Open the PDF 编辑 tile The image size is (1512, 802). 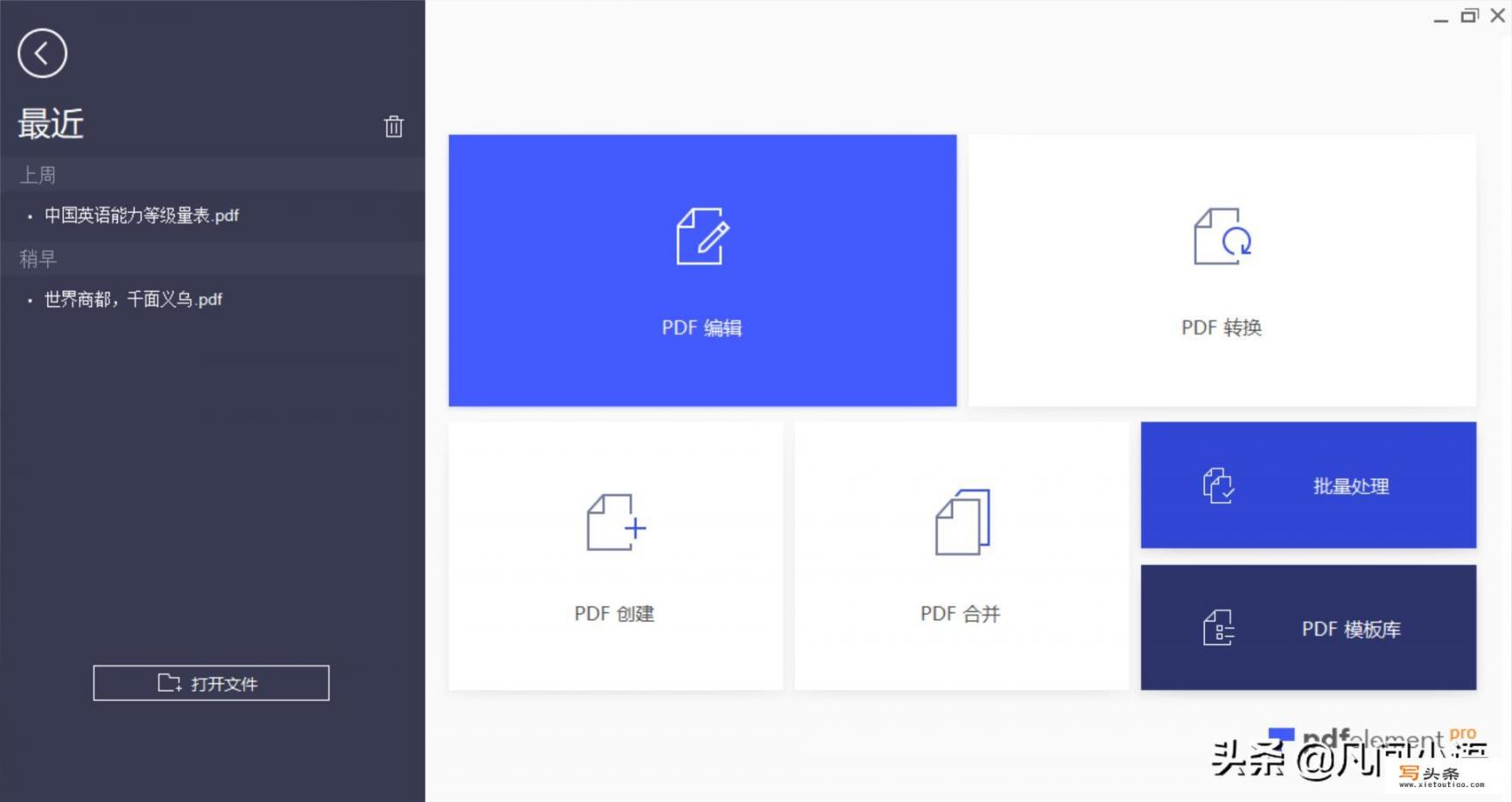[x=703, y=271]
